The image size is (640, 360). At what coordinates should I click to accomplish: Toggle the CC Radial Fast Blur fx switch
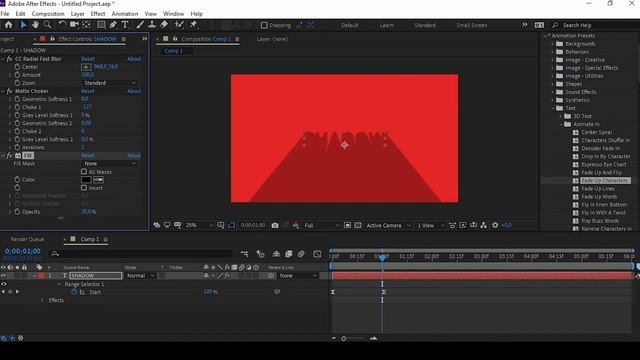9,59
